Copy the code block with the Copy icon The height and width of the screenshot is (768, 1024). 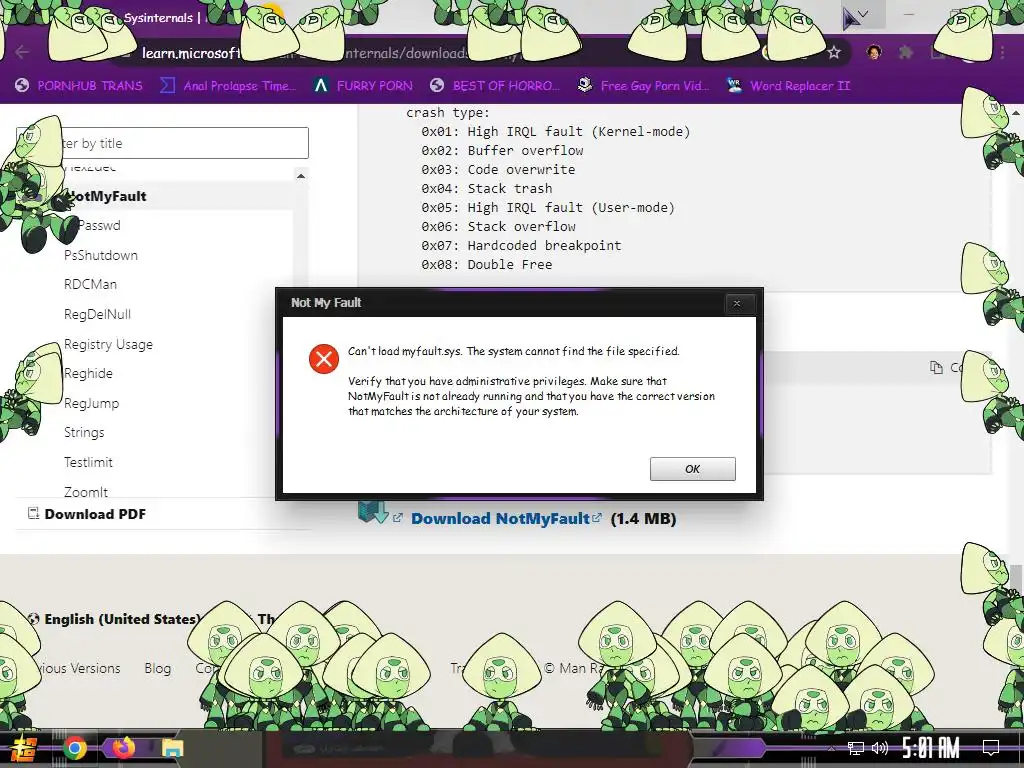tap(936, 368)
